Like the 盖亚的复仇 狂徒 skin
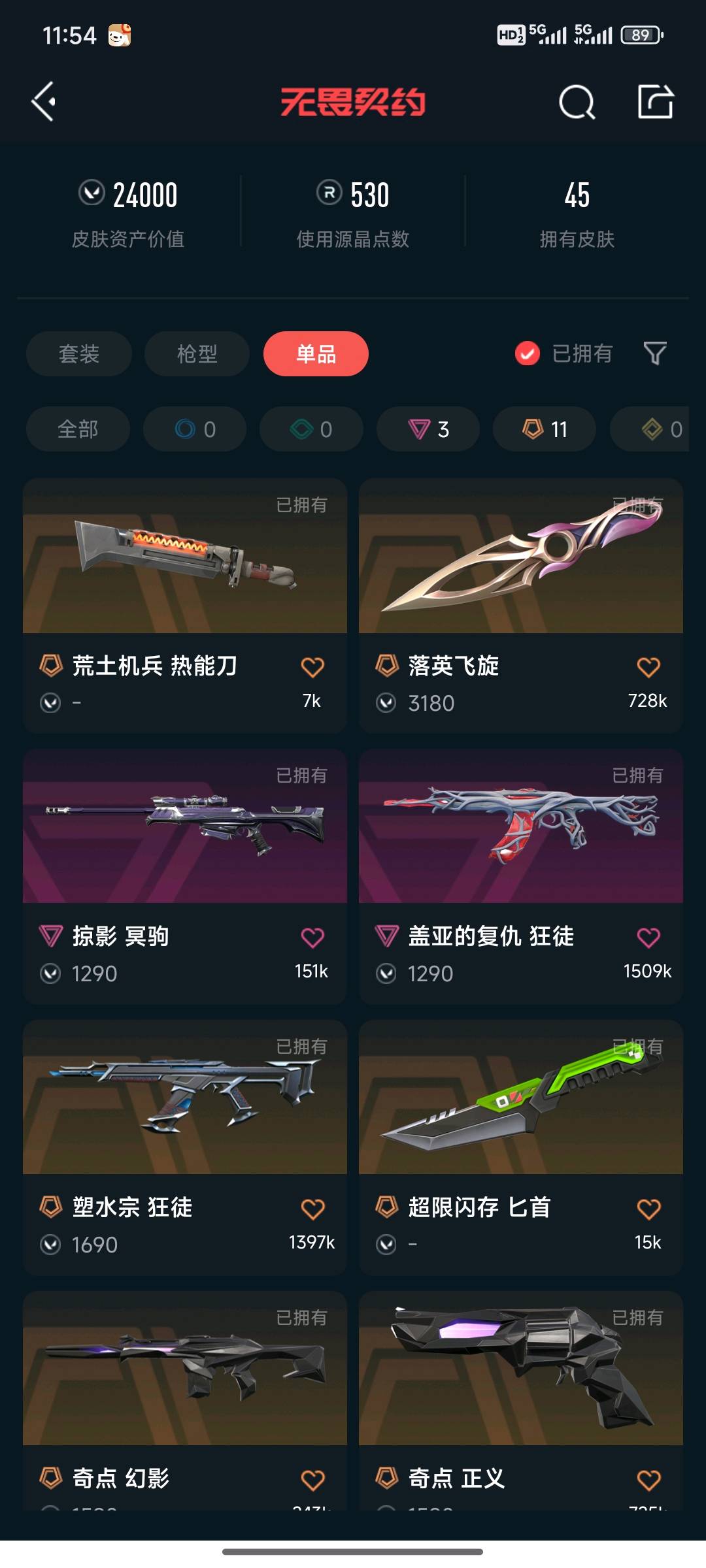 (x=648, y=938)
